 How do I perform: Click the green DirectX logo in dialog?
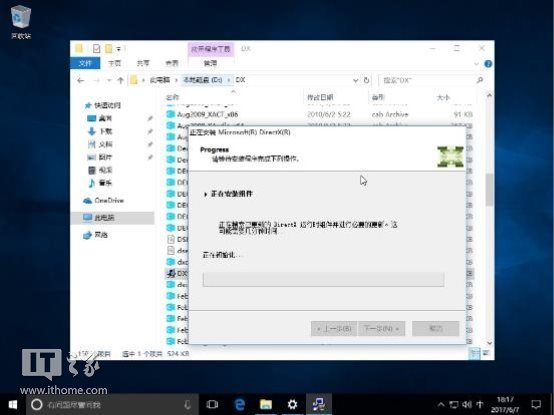point(450,156)
